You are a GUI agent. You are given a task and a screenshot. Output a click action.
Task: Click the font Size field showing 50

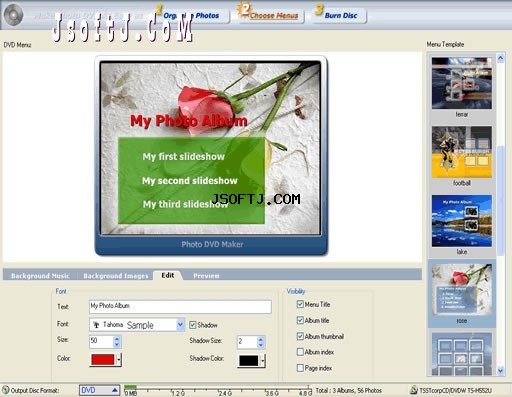pyautogui.click(x=101, y=341)
